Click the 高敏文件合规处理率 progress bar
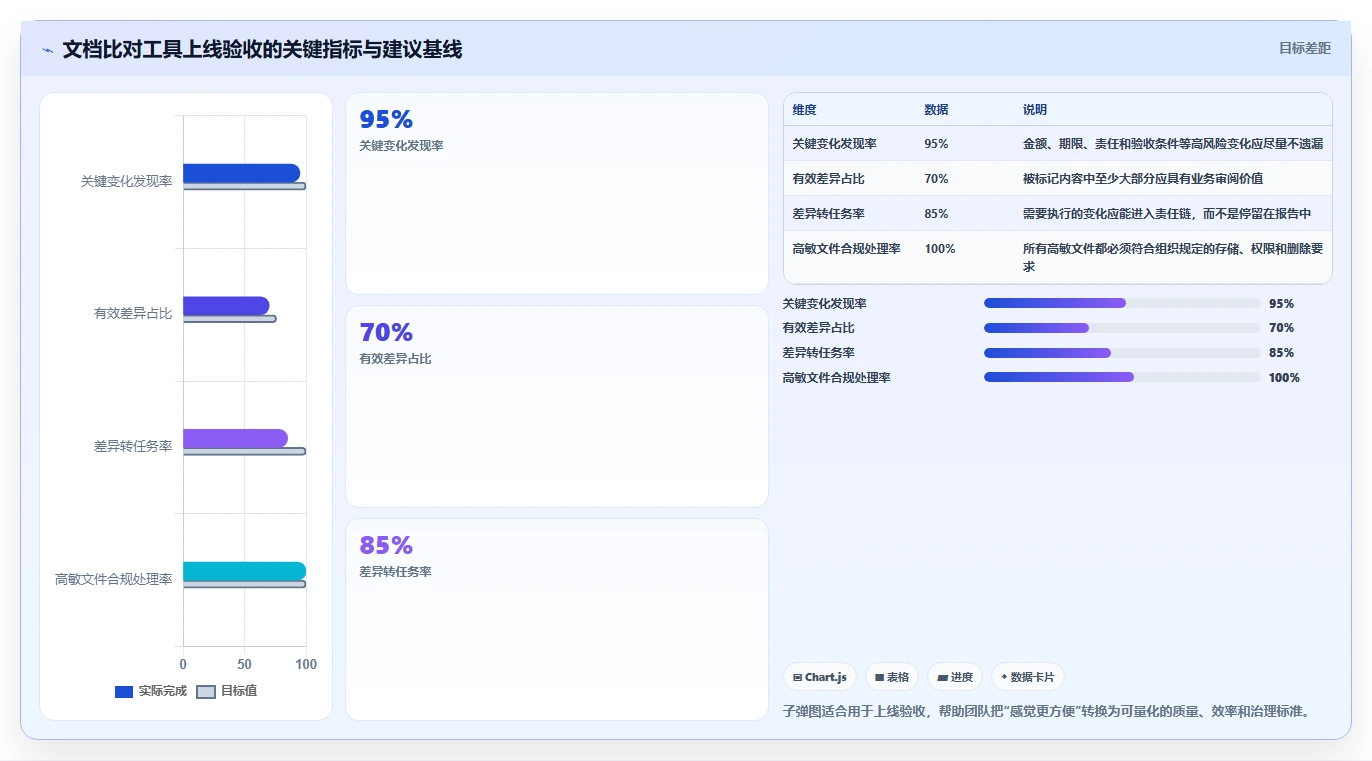 (1122, 377)
